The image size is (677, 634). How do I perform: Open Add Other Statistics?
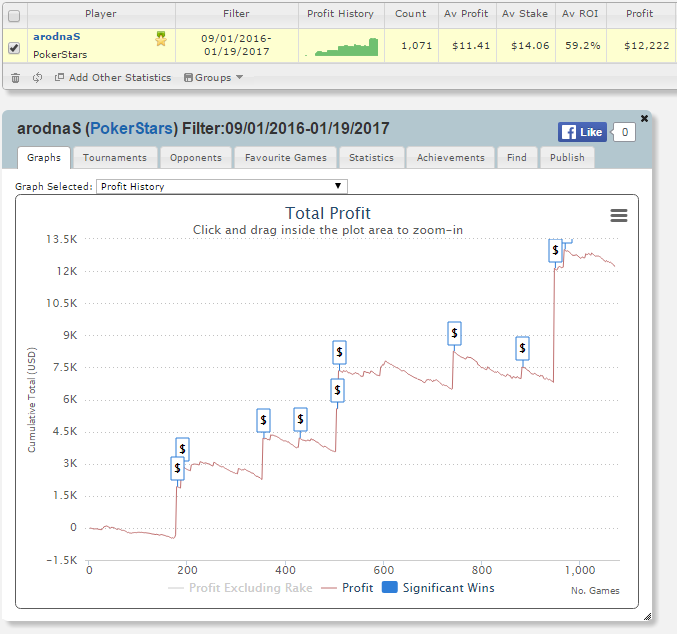coord(113,78)
